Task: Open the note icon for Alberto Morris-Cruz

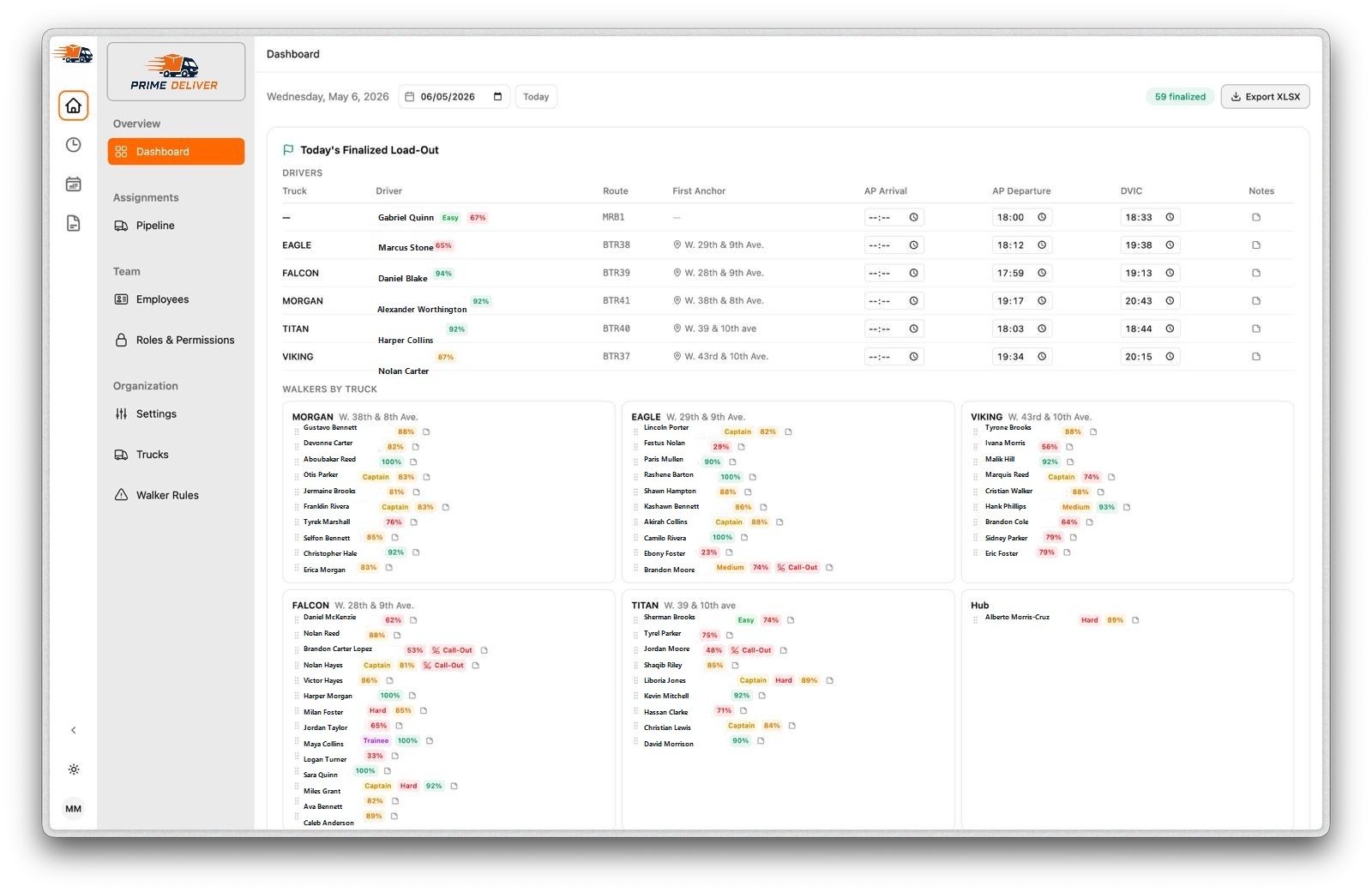Action: 1135,620
